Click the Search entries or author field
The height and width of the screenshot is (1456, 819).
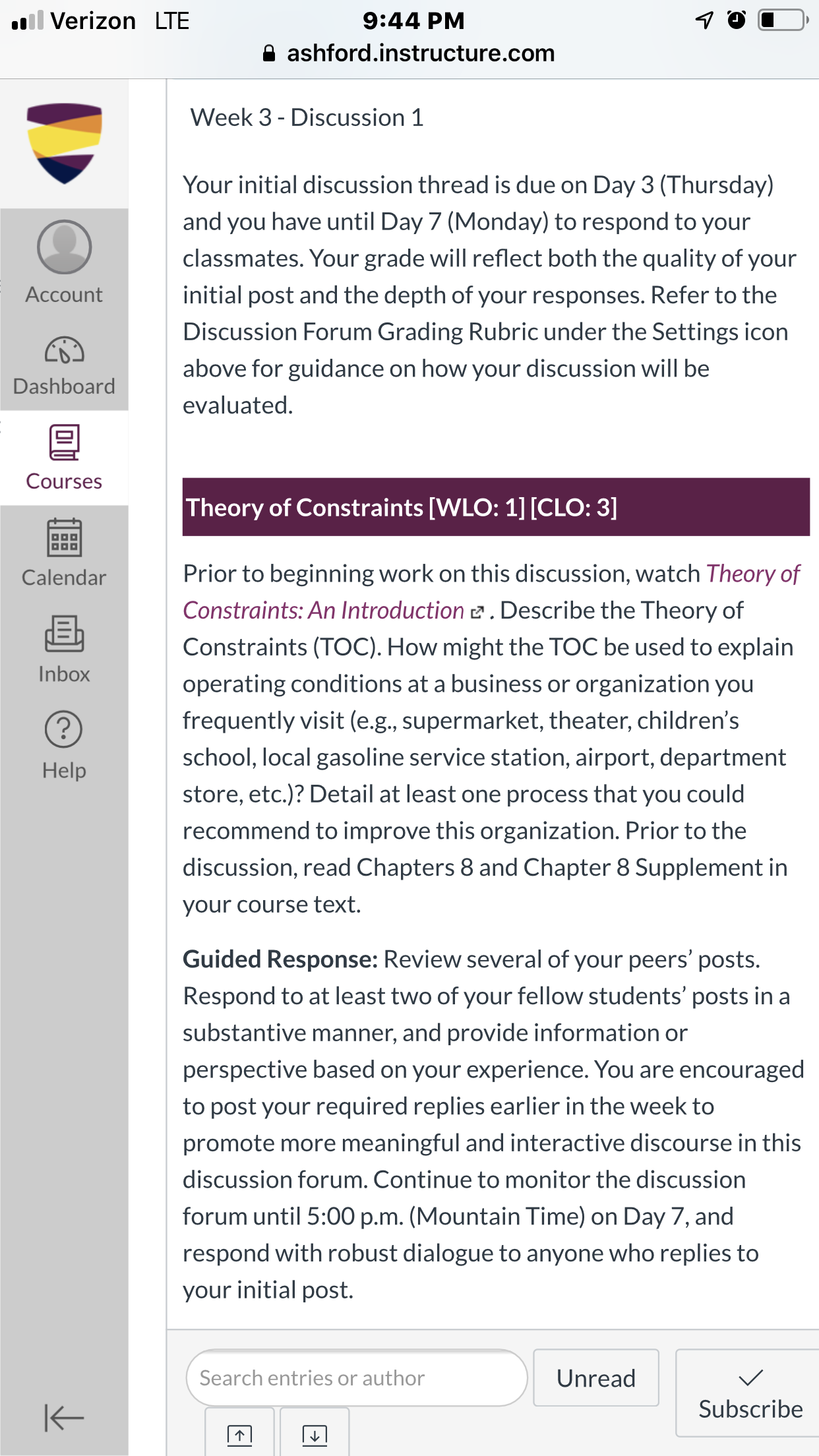coord(357,1378)
